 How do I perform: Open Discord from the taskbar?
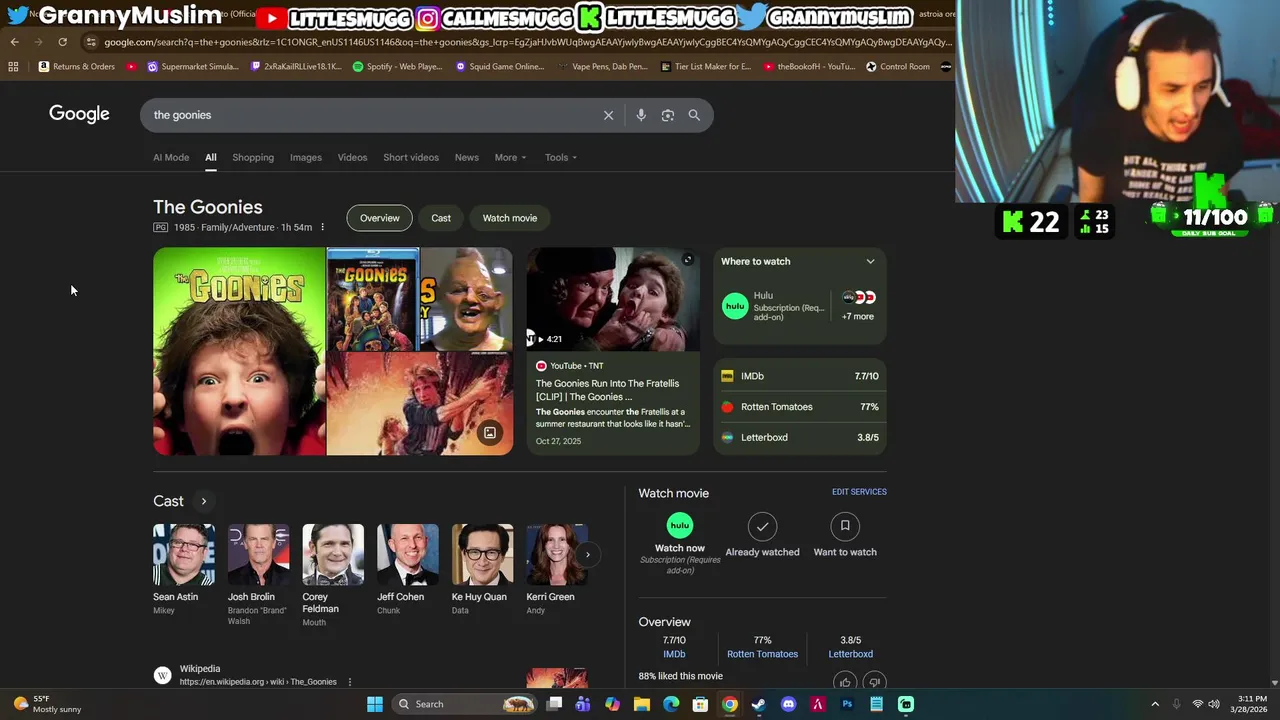click(x=788, y=704)
